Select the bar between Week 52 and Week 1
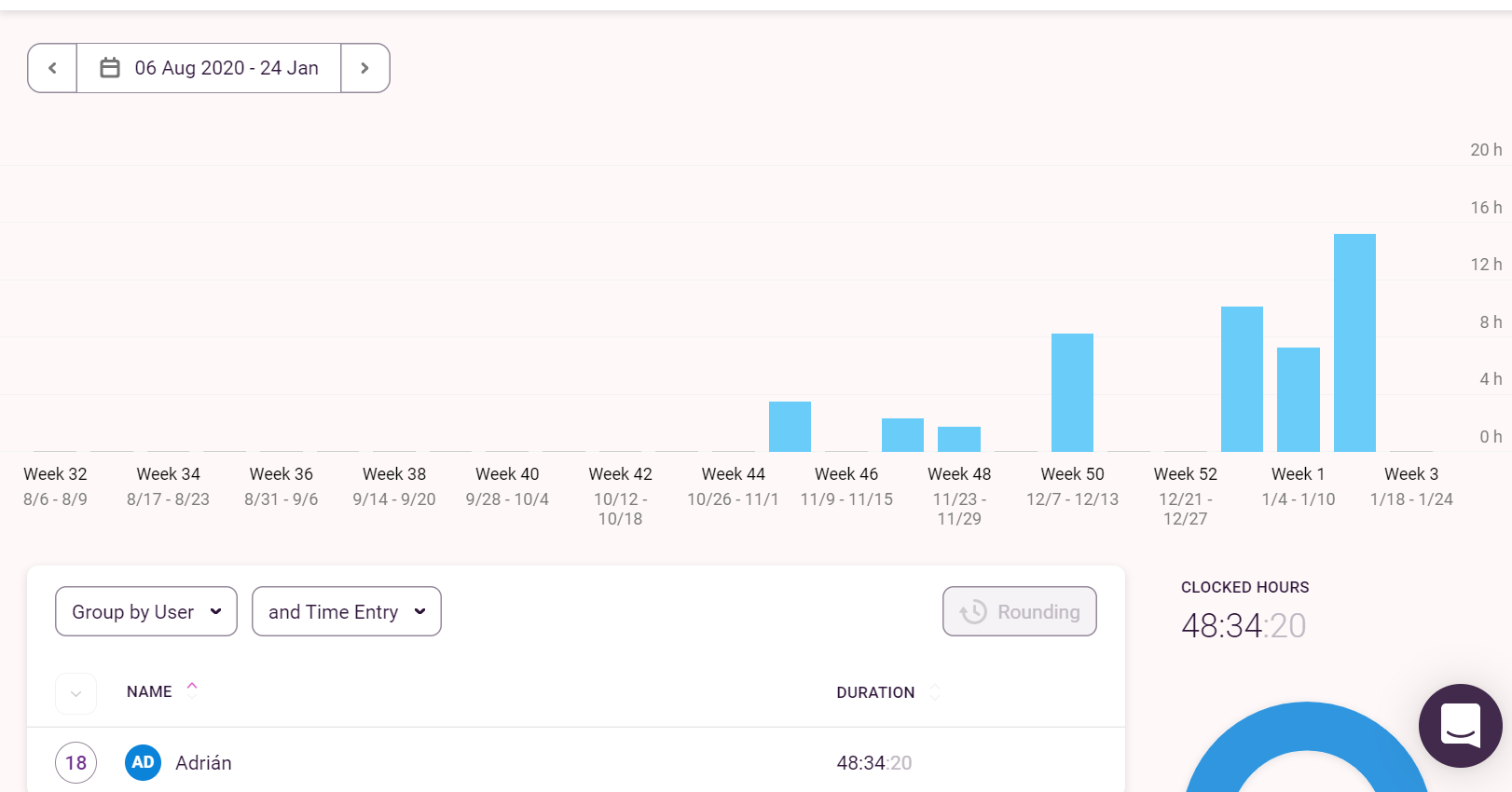 coord(1242,379)
